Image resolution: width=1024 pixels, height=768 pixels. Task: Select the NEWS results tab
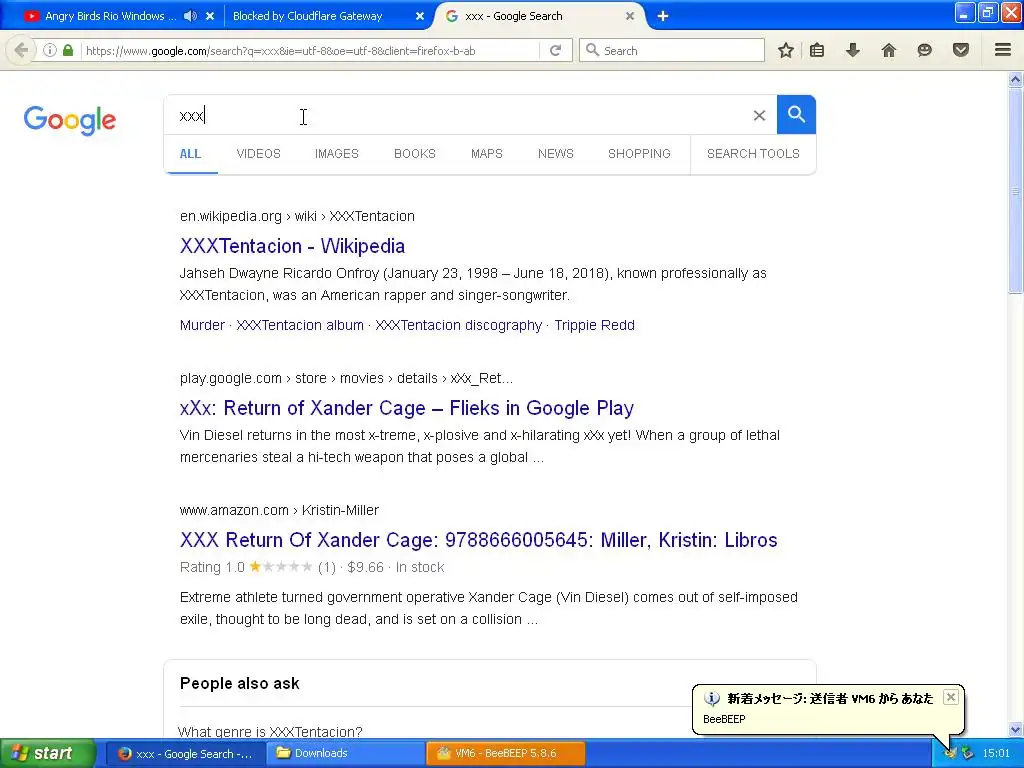556,153
